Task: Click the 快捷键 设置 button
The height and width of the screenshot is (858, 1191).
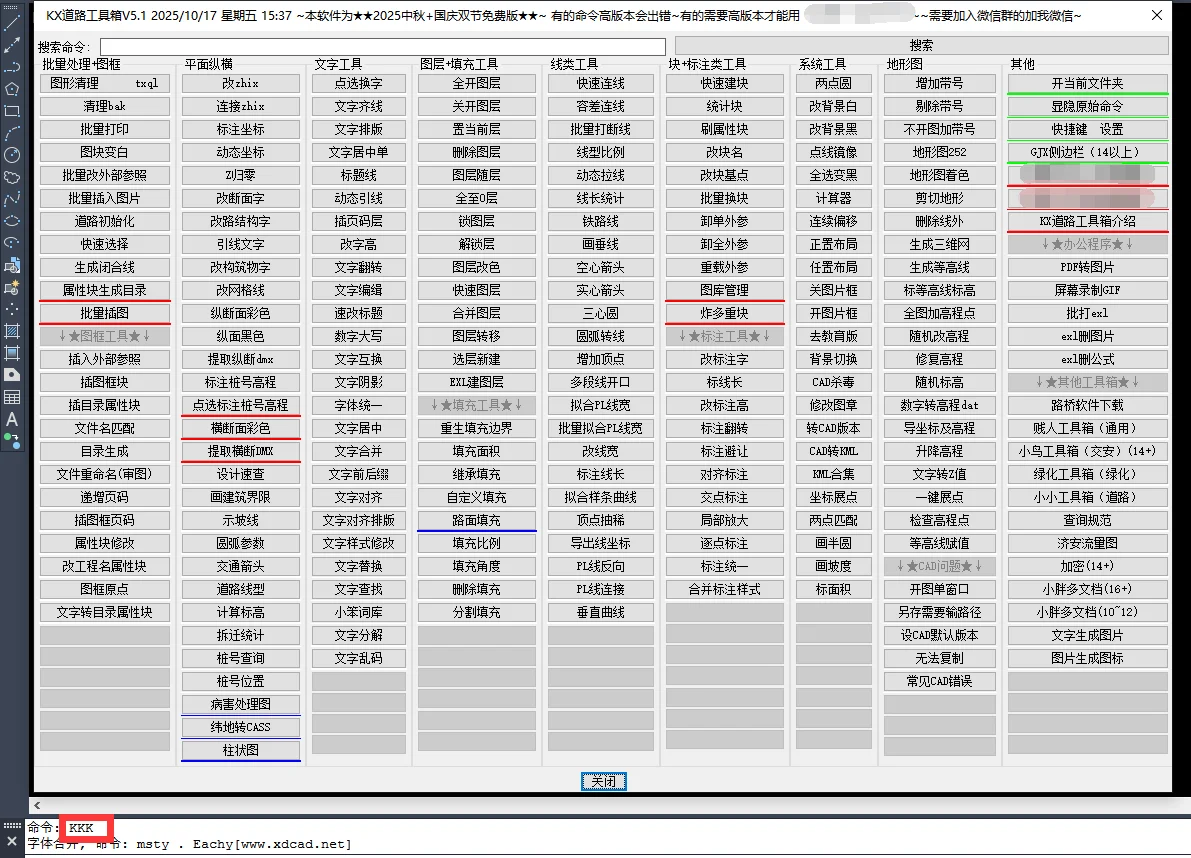Action: (1088, 130)
